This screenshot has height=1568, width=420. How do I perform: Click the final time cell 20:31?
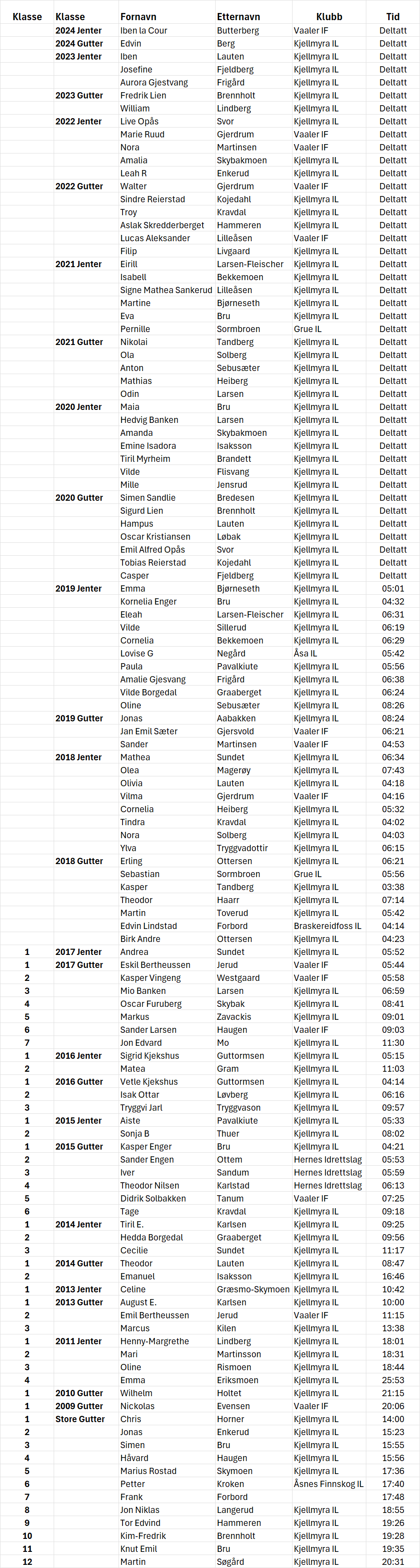393,1561
